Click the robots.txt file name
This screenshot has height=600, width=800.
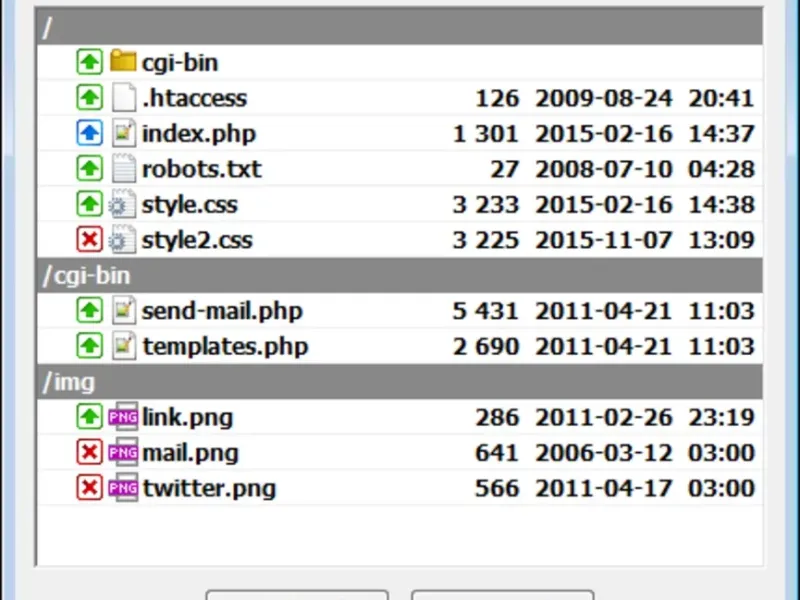[x=202, y=169]
